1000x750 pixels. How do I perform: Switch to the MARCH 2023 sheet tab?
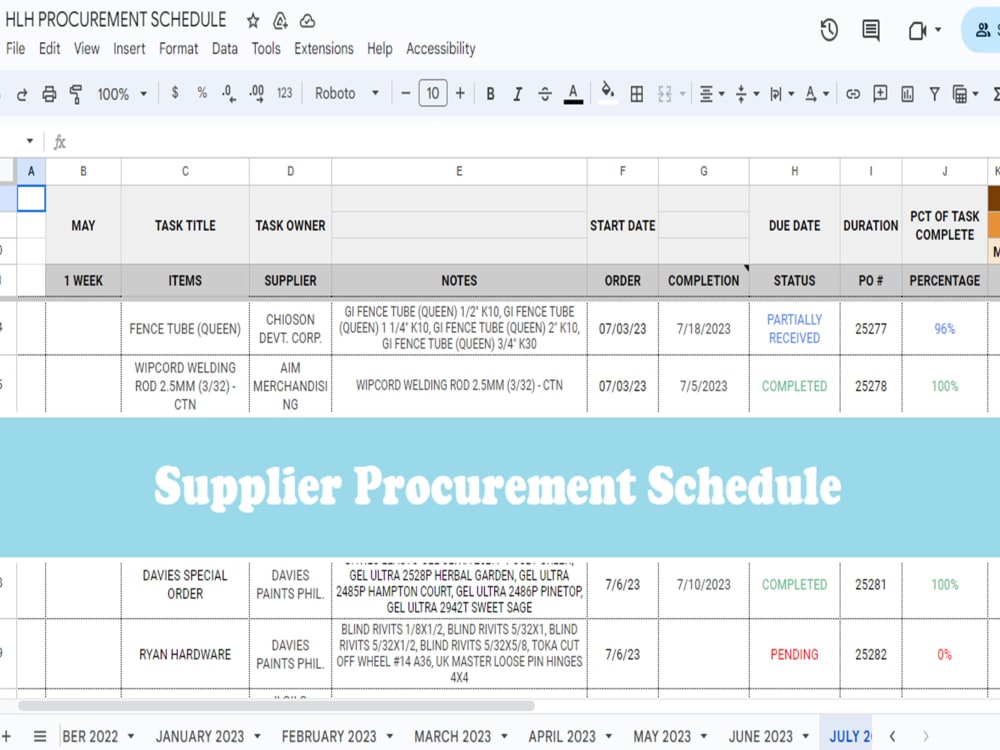453,736
